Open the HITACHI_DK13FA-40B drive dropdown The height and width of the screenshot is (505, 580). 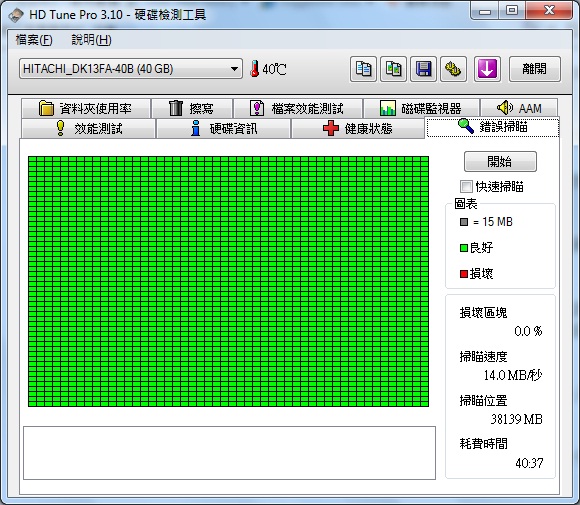(131, 69)
